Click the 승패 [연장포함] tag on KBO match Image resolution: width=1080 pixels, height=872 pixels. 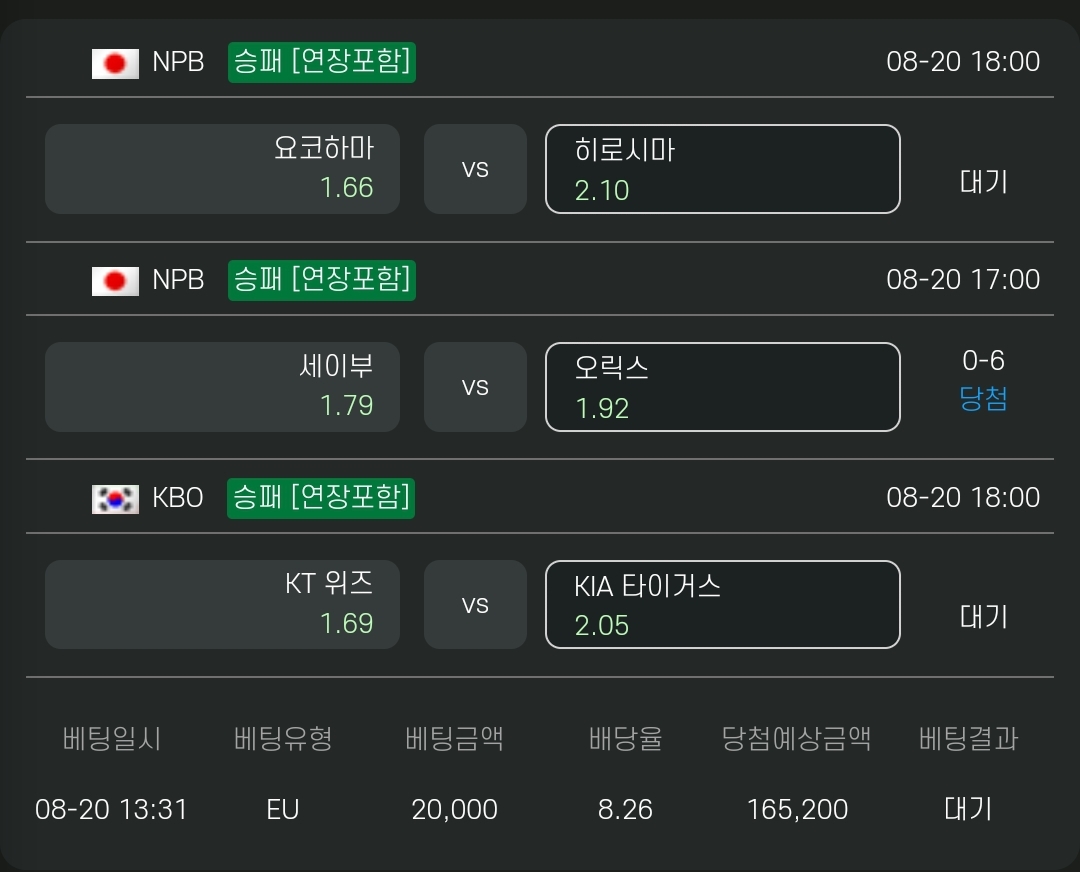[x=321, y=498]
